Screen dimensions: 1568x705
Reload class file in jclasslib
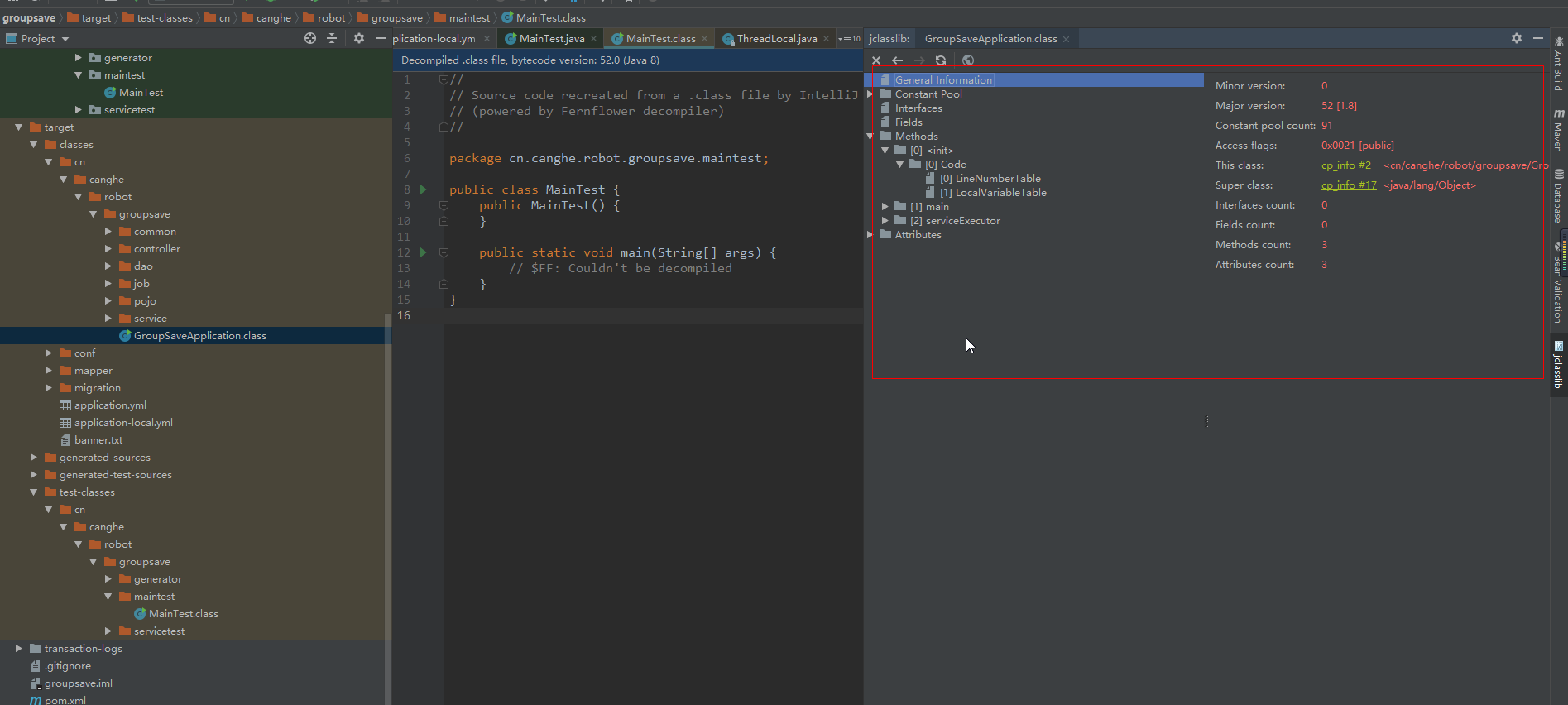(x=941, y=60)
